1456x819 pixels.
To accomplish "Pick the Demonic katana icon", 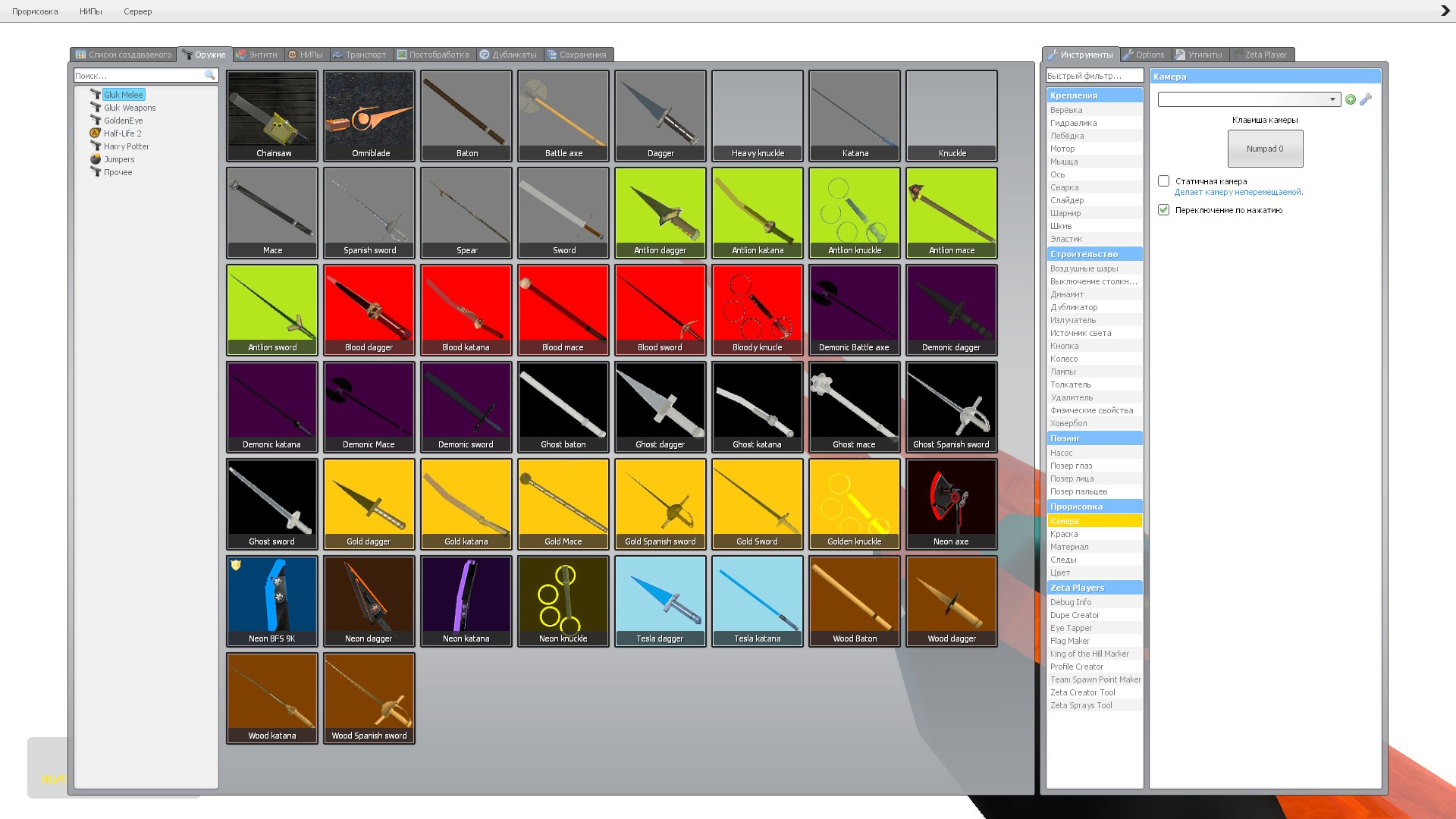I will [272, 407].
